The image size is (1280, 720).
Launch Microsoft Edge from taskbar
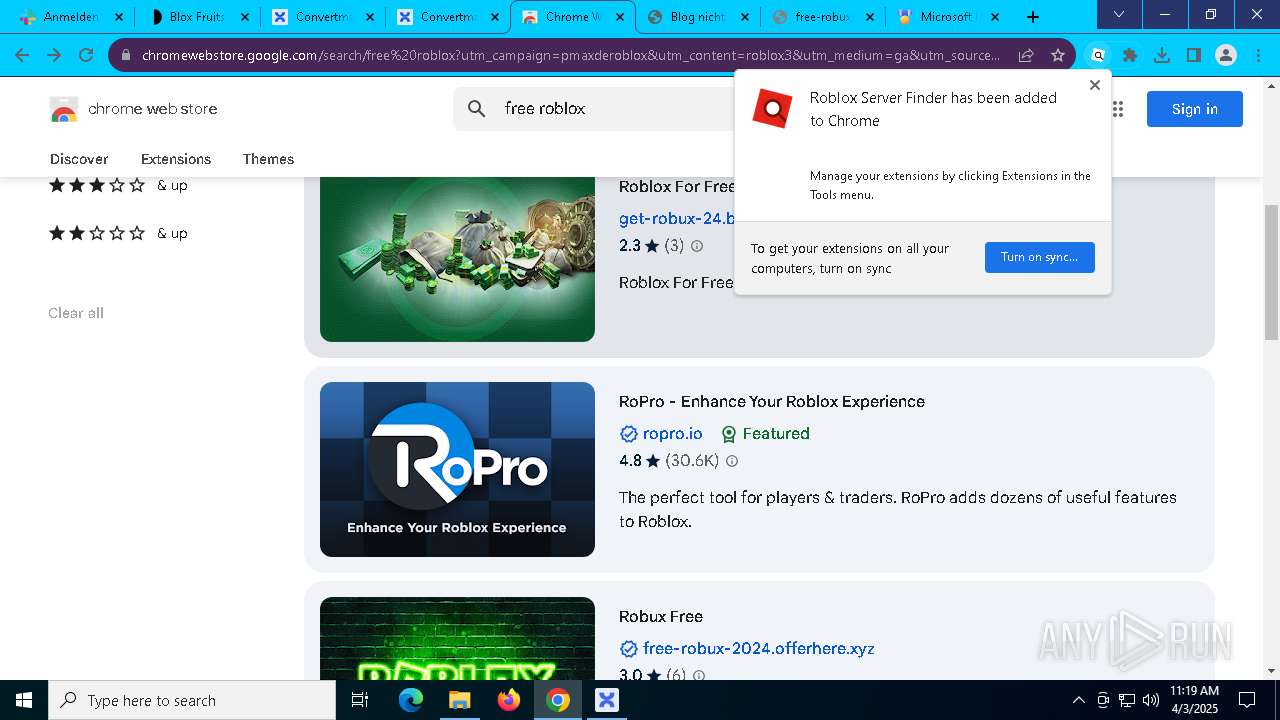pyautogui.click(x=411, y=700)
